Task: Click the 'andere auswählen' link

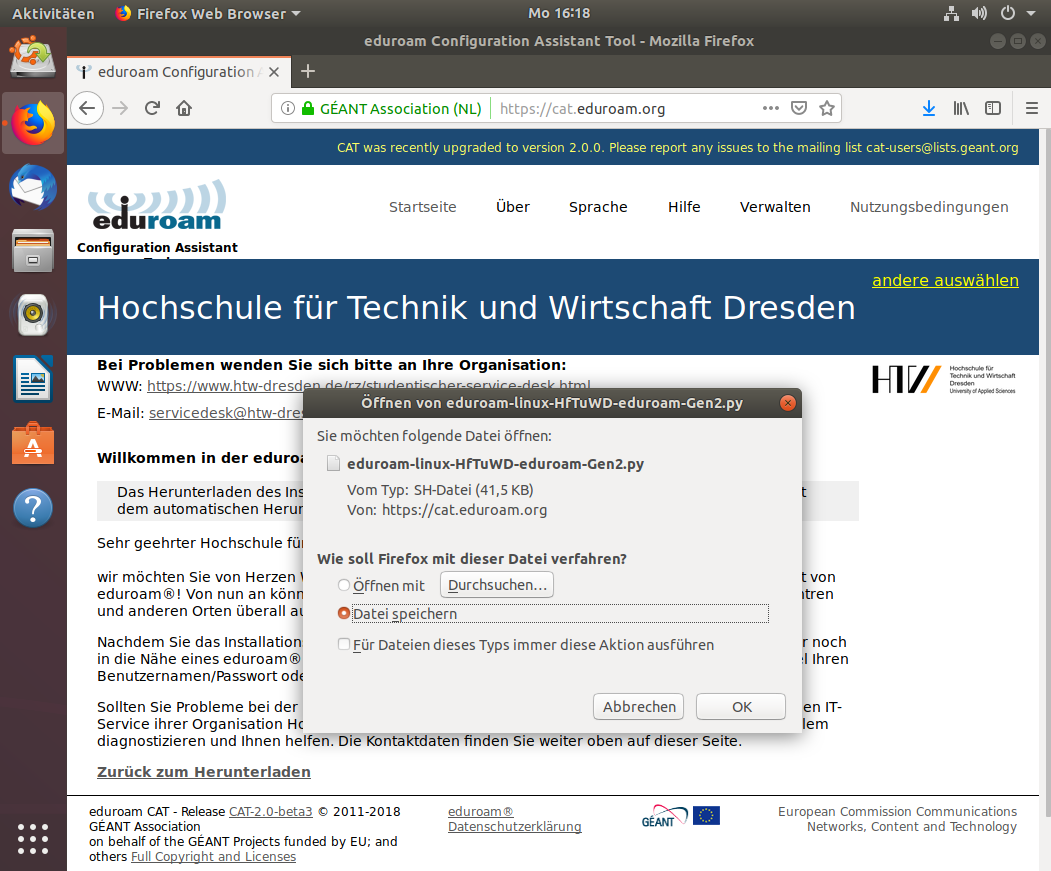Action: (x=945, y=280)
